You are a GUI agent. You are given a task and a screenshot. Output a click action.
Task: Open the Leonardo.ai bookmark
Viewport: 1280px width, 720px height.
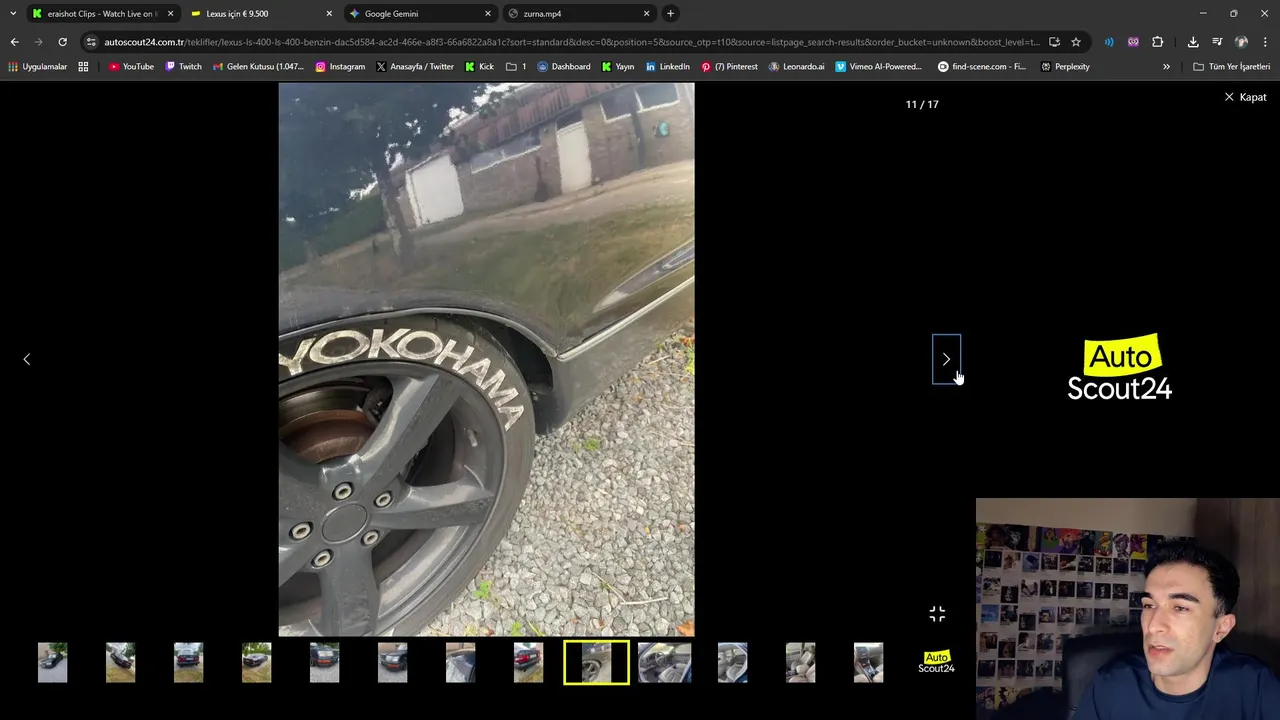796,67
